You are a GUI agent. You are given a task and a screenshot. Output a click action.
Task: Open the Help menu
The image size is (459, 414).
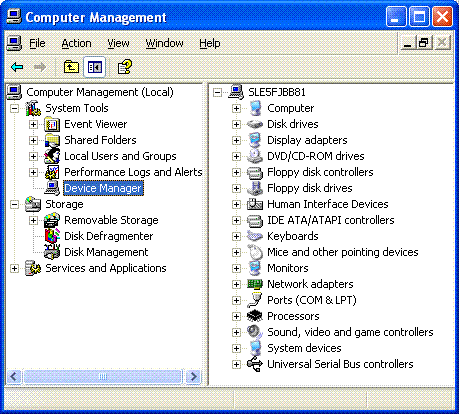point(210,43)
